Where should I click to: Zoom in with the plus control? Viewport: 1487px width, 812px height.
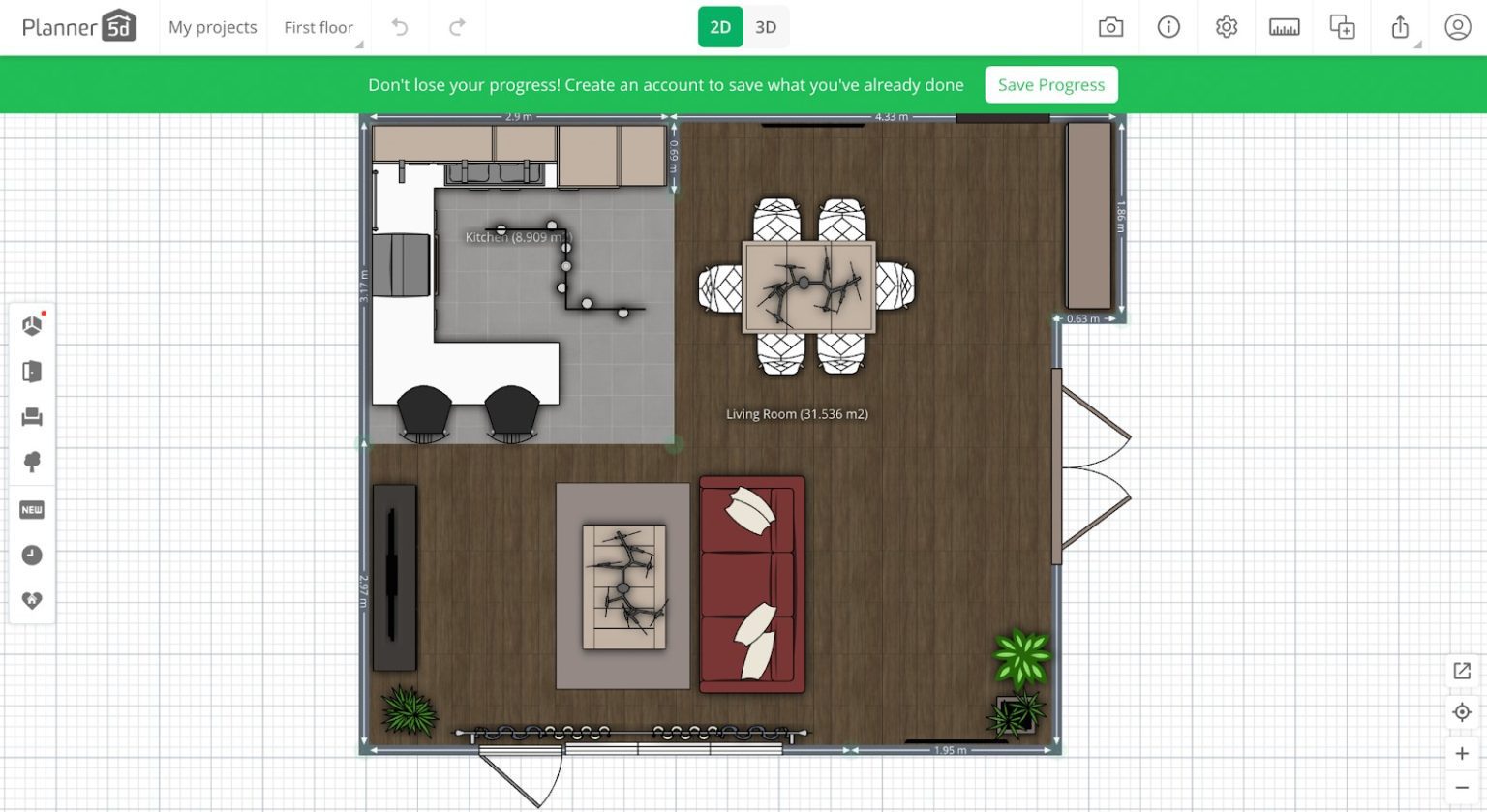point(1461,753)
